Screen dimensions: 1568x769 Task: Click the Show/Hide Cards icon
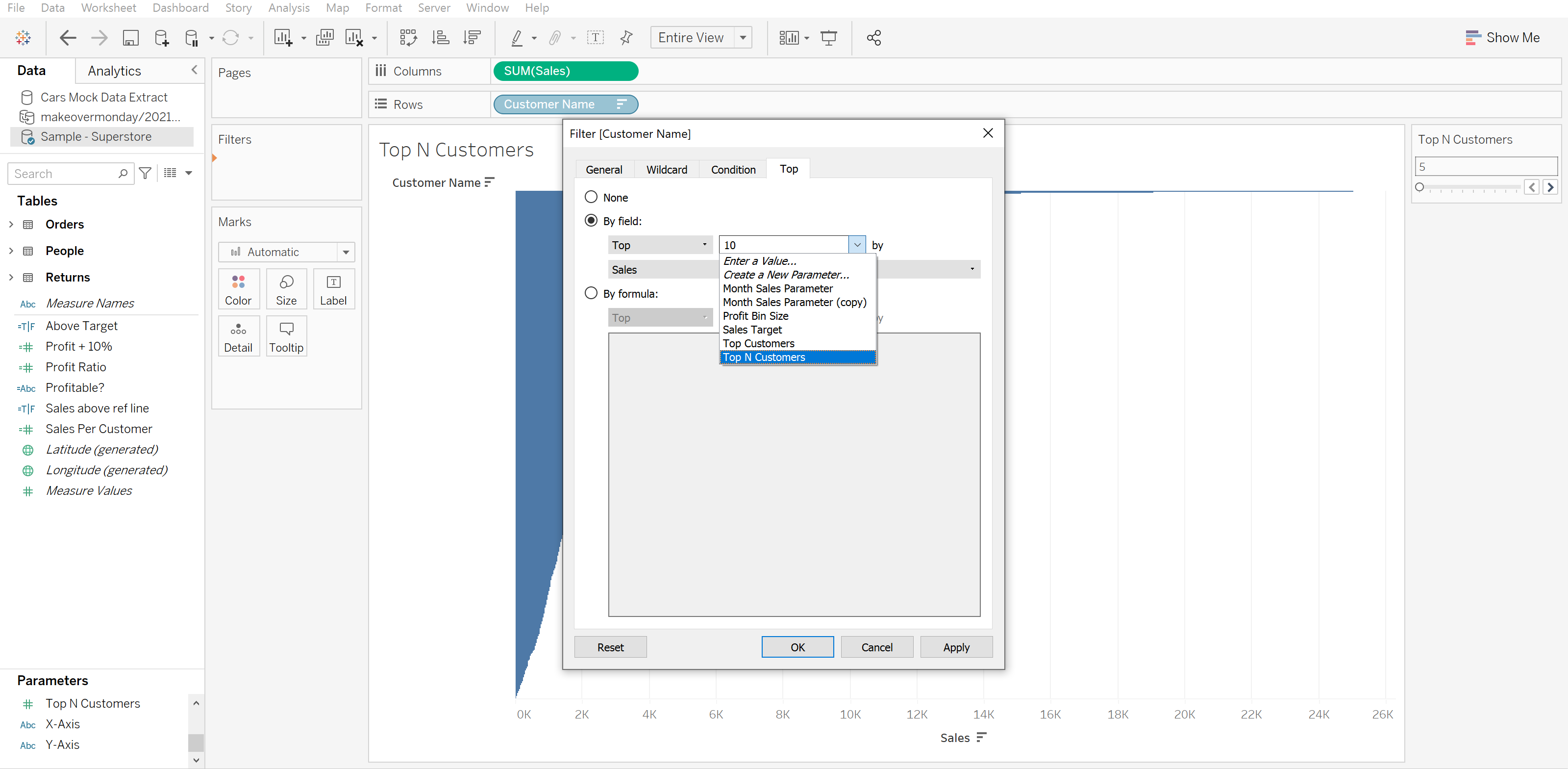[789, 38]
